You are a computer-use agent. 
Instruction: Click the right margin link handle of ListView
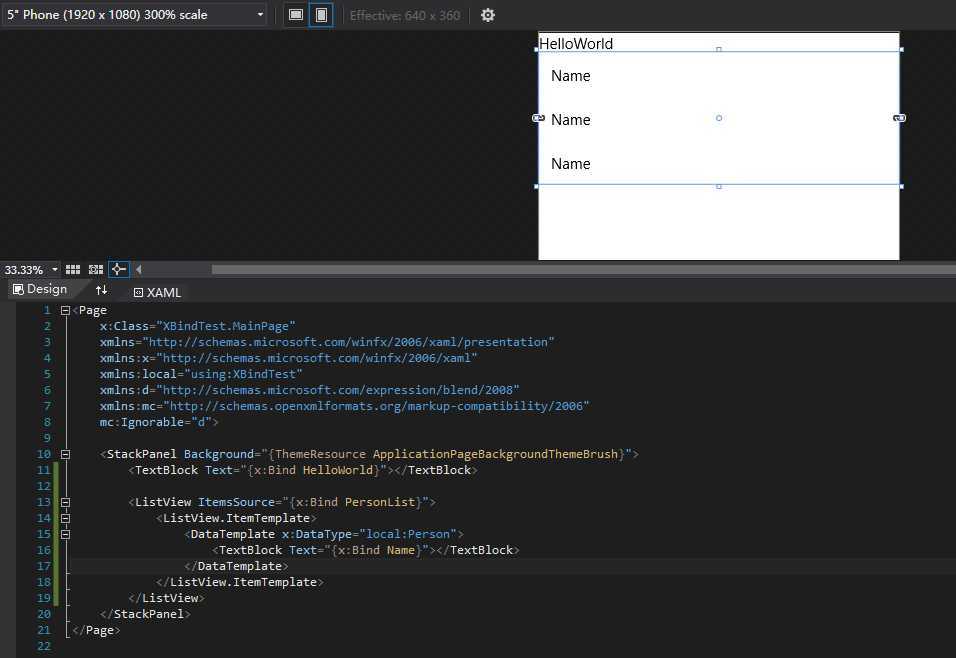coord(899,118)
